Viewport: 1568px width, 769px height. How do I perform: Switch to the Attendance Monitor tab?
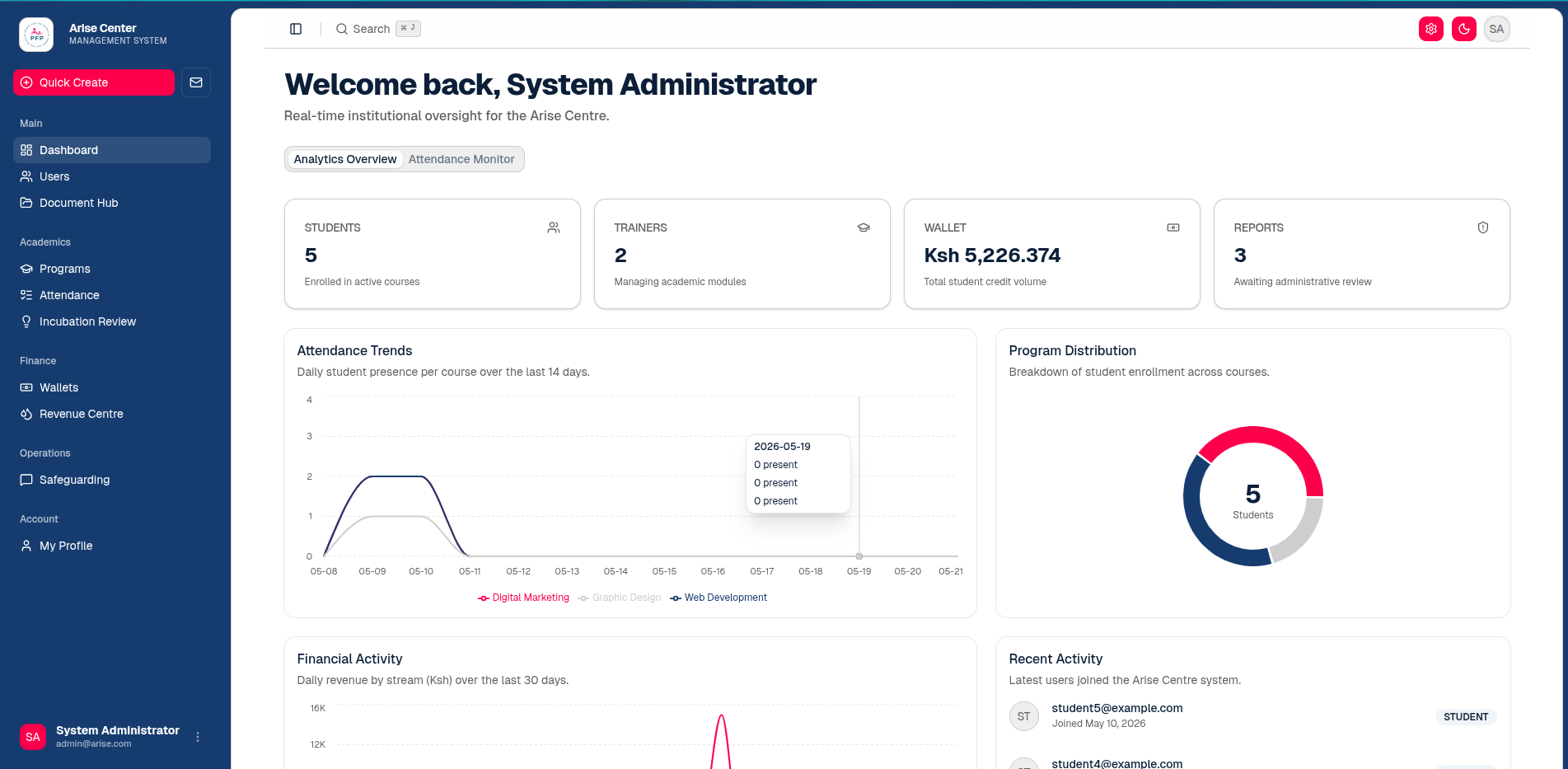coord(461,159)
